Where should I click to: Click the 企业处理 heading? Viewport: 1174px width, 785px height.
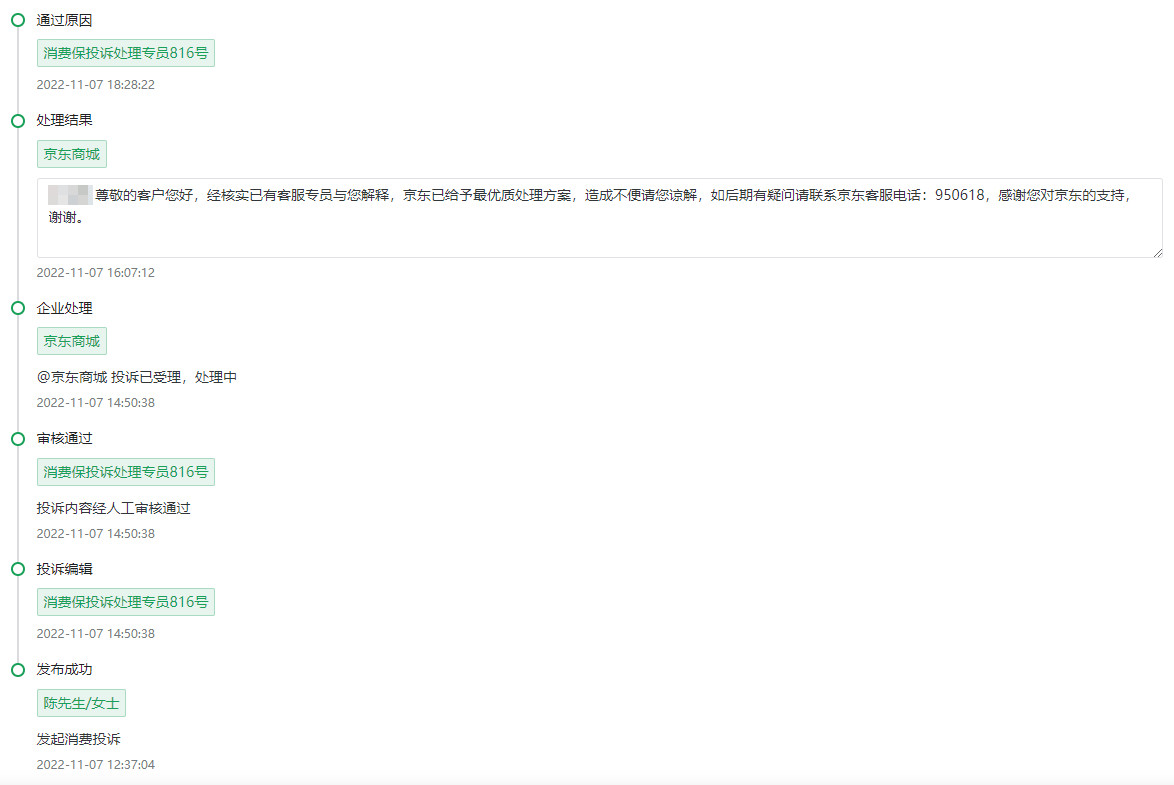64,308
